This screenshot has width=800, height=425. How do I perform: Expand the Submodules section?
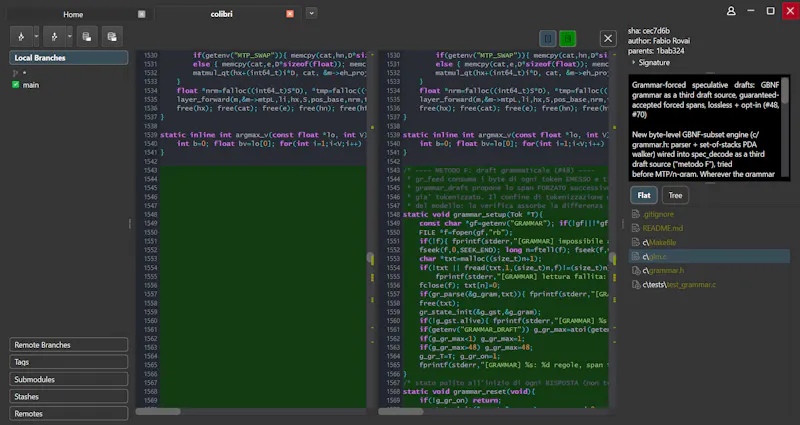click(68, 379)
